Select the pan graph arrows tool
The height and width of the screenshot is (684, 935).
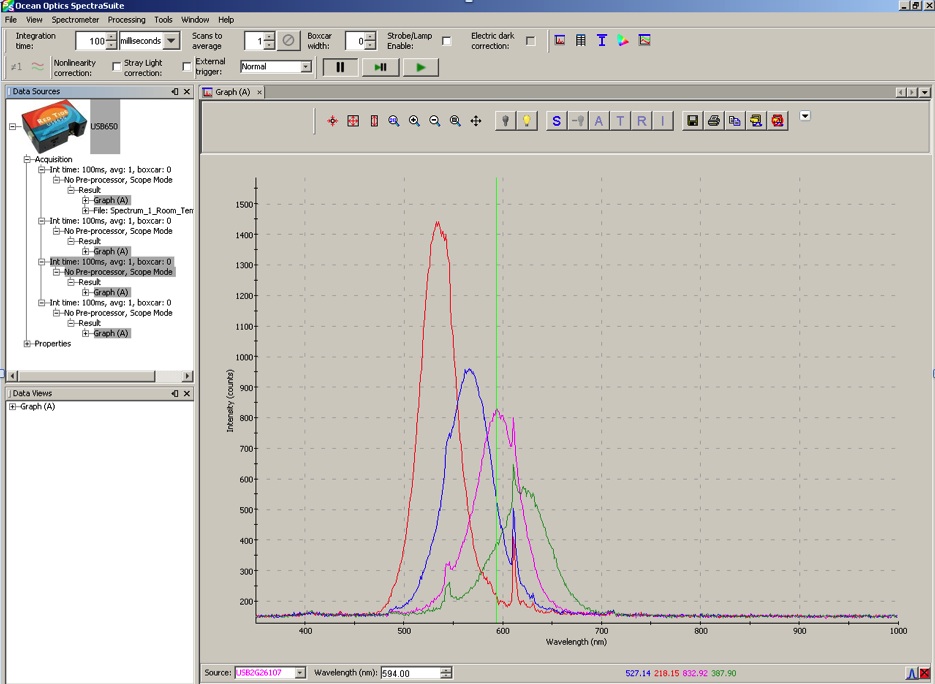point(476,121)
